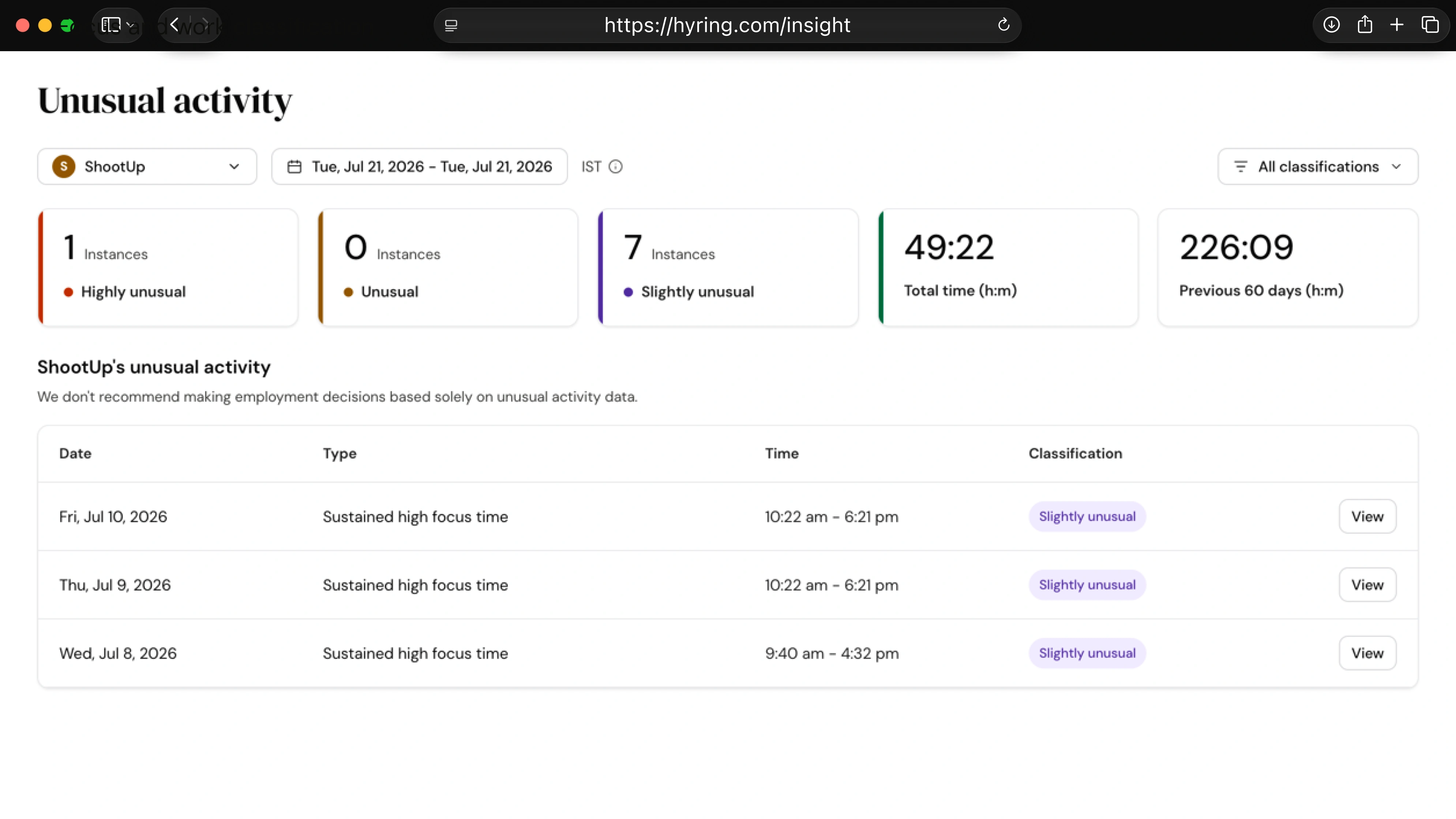Click the Date column header
The height and width of the screenshot is (819, 1456).
[75, 453]
